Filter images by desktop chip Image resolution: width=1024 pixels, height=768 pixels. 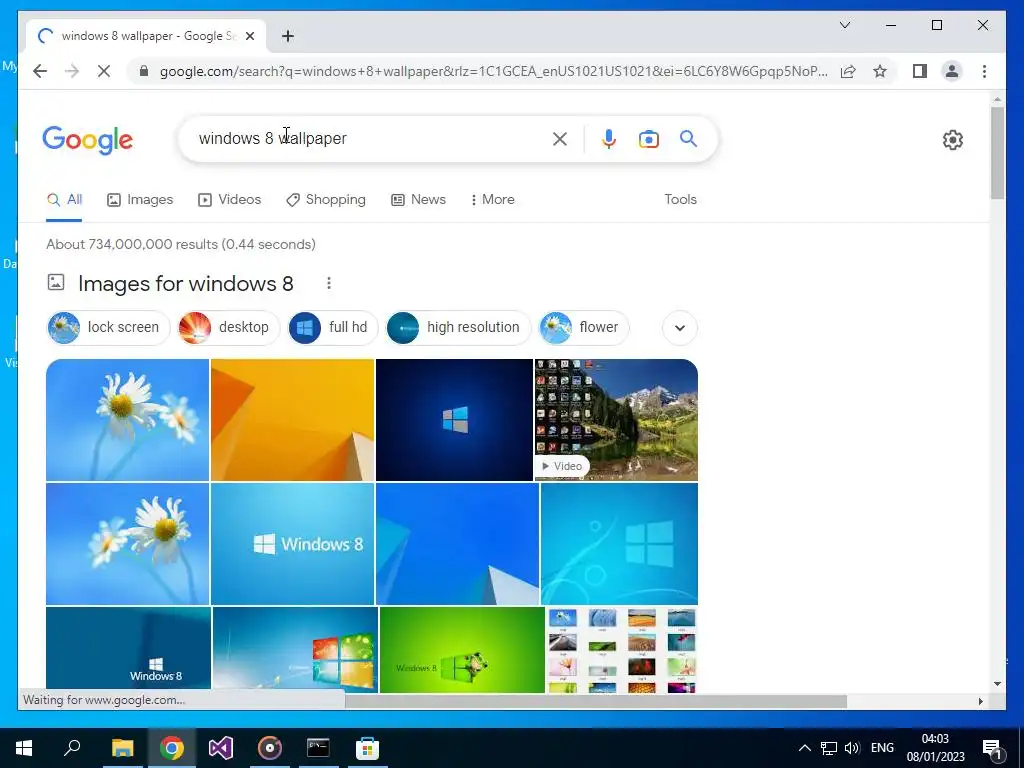pos(229,327)
